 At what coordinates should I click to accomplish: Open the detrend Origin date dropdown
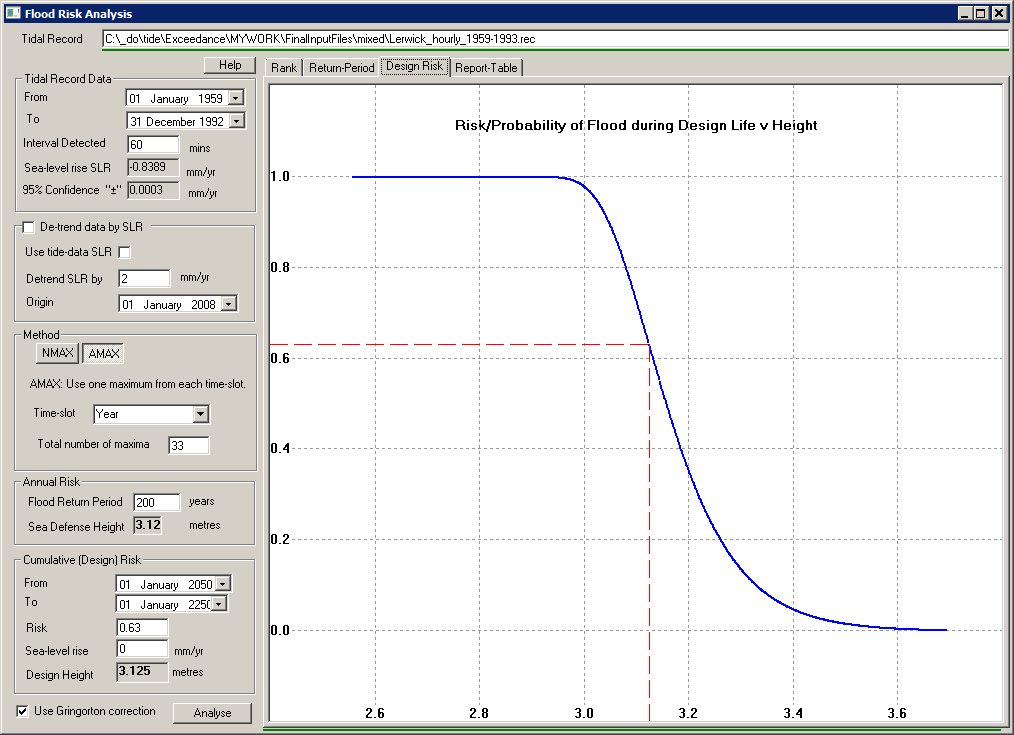[x=229, y=304]
